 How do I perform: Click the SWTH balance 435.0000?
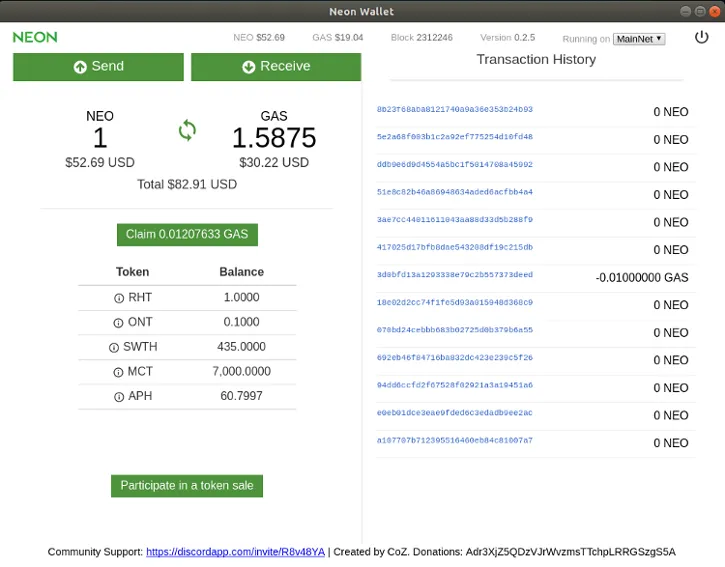click(241, 347)
